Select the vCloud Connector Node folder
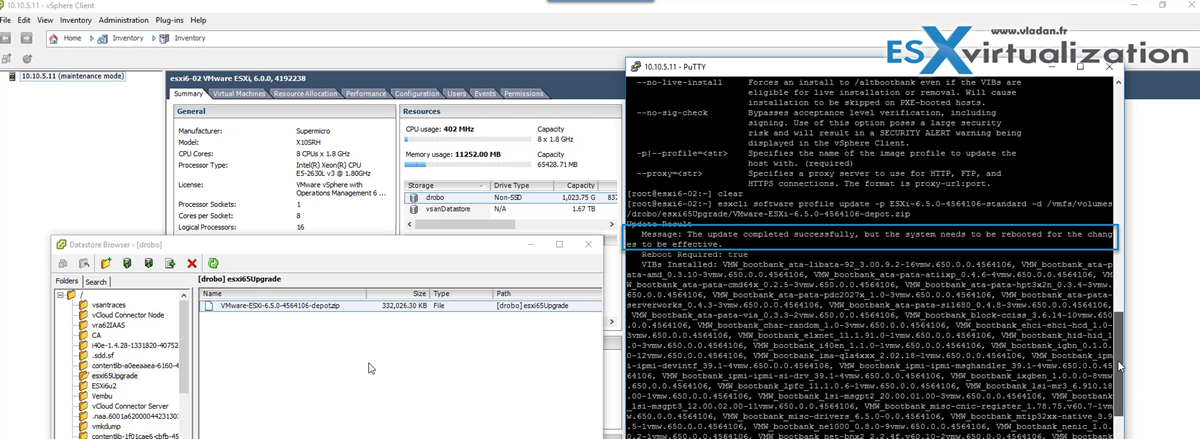This screenshot has height=439, width=1200. [130, 316]
